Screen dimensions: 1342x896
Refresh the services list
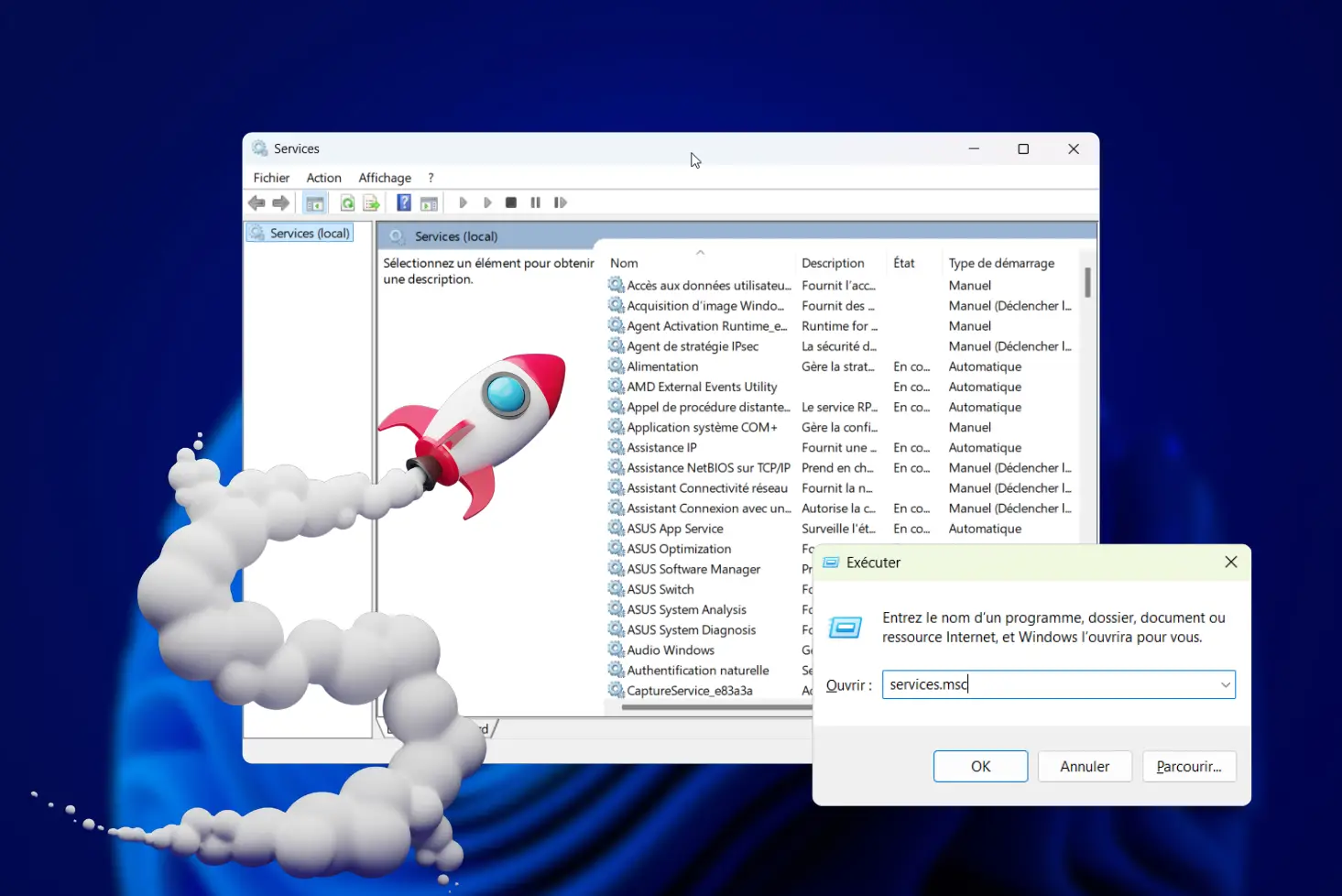[x=347, y=202]
